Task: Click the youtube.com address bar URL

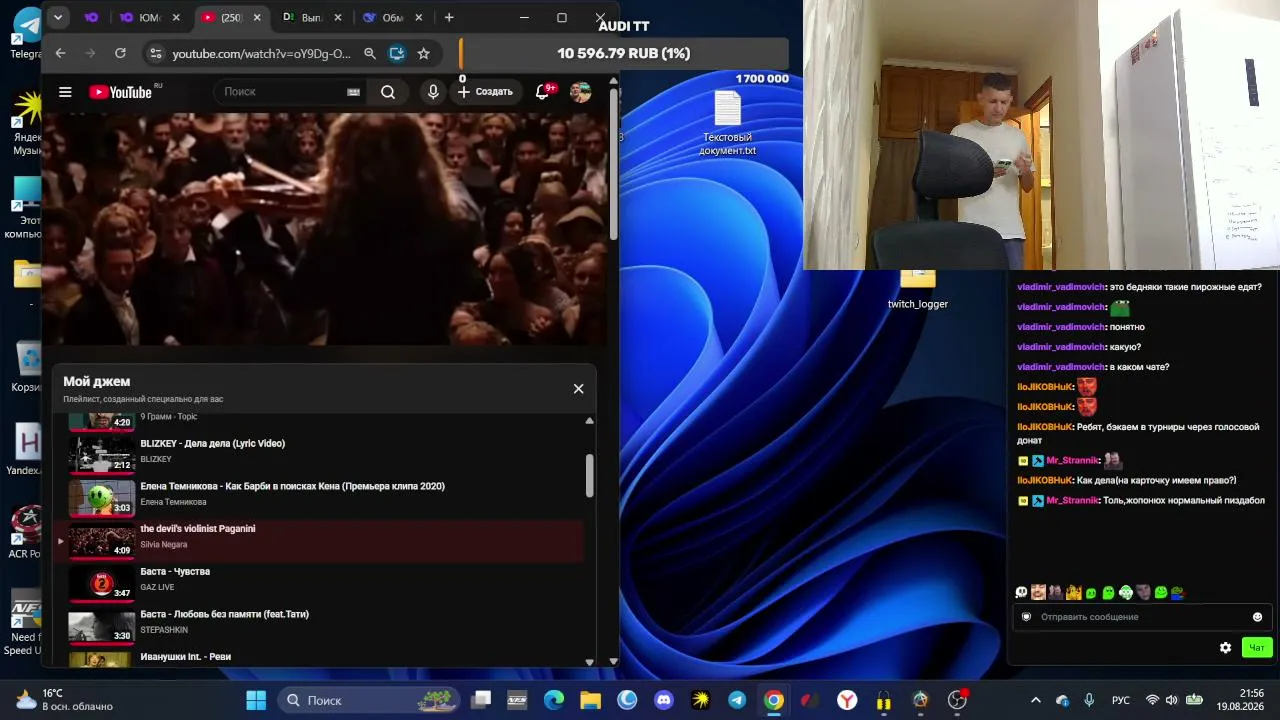Action: click(x=261, y=53)
